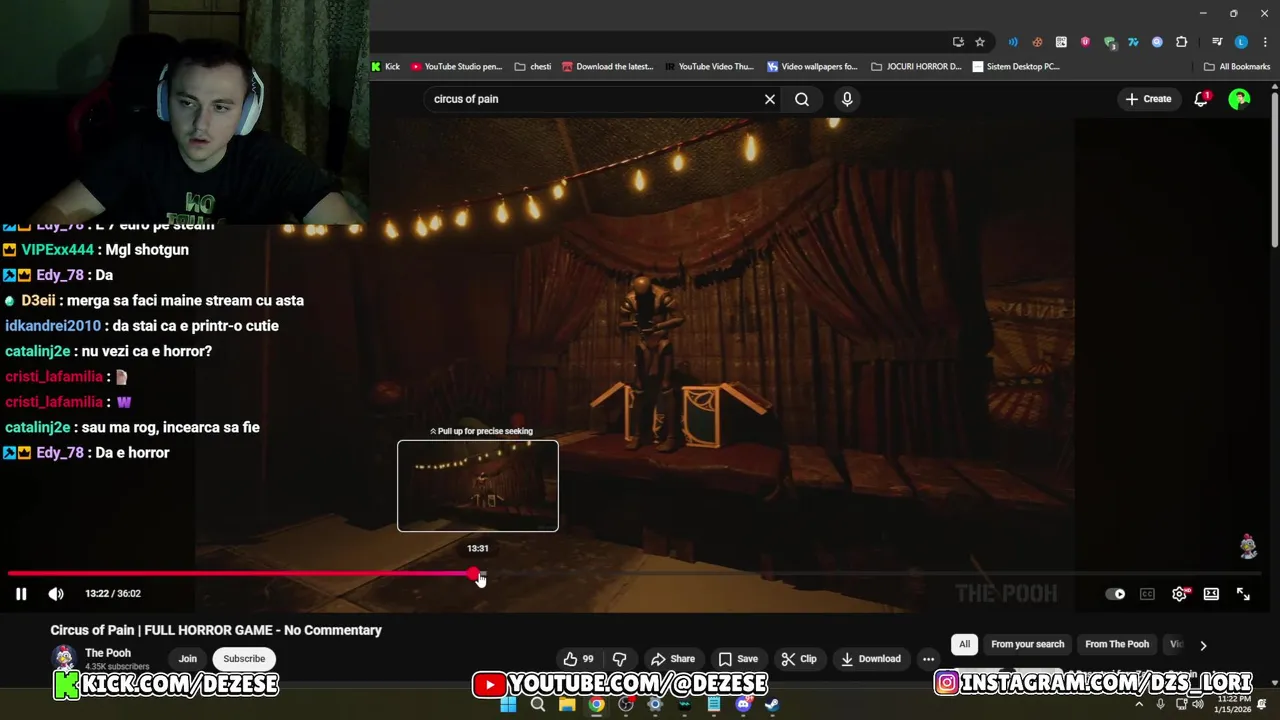Enter full screen mode
This screenshot has height=720, width=1280.
1243,594
